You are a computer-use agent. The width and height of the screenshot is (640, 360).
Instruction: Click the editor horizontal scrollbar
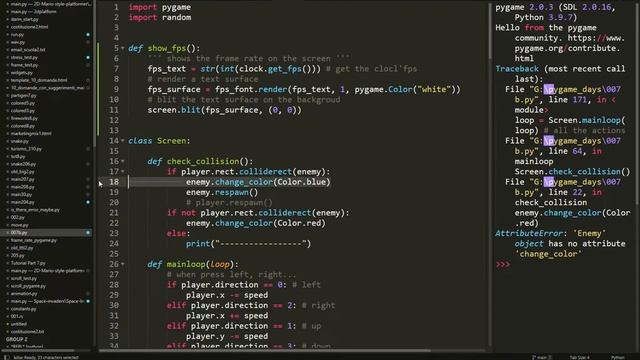pyautogui.click(x=264, y=350)
